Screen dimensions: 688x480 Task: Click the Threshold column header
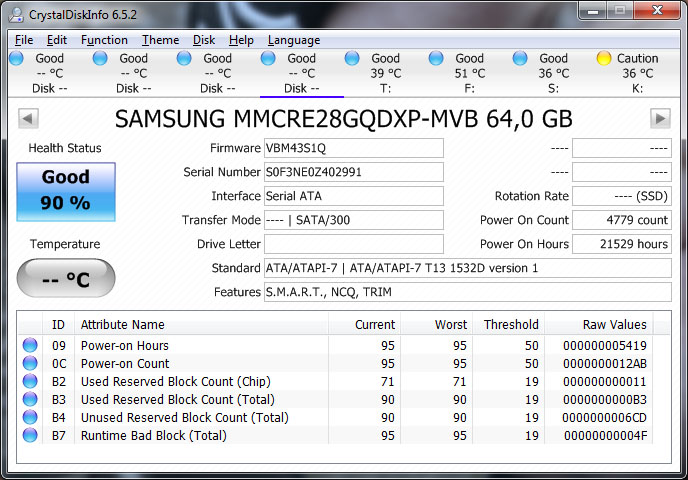coord(508,325)
